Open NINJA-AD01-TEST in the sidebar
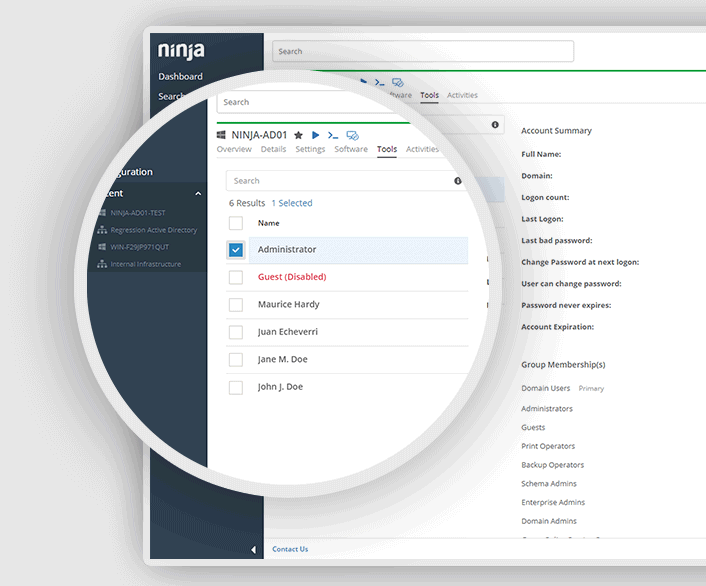The image size is (706, 586). point(138,213)
